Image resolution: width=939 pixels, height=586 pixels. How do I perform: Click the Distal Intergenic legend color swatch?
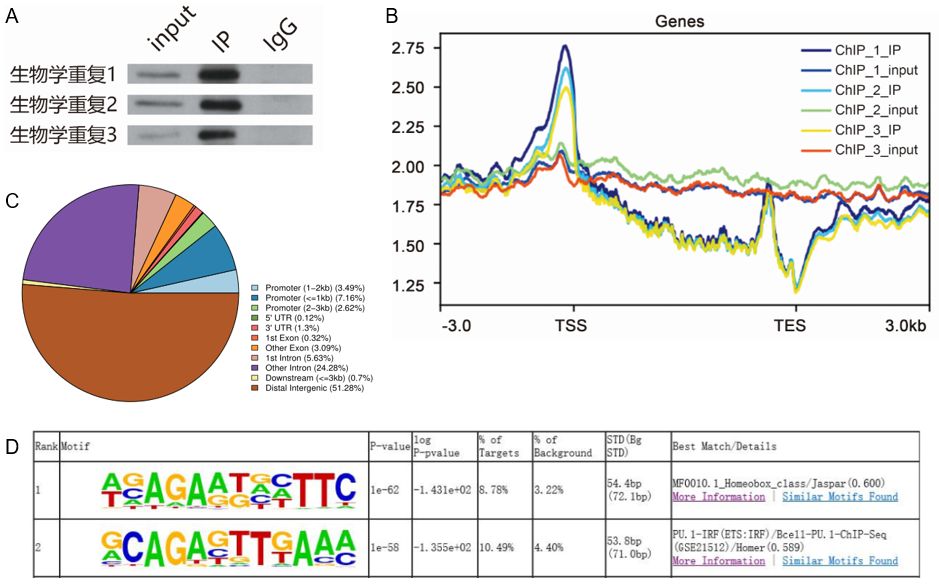255,388
